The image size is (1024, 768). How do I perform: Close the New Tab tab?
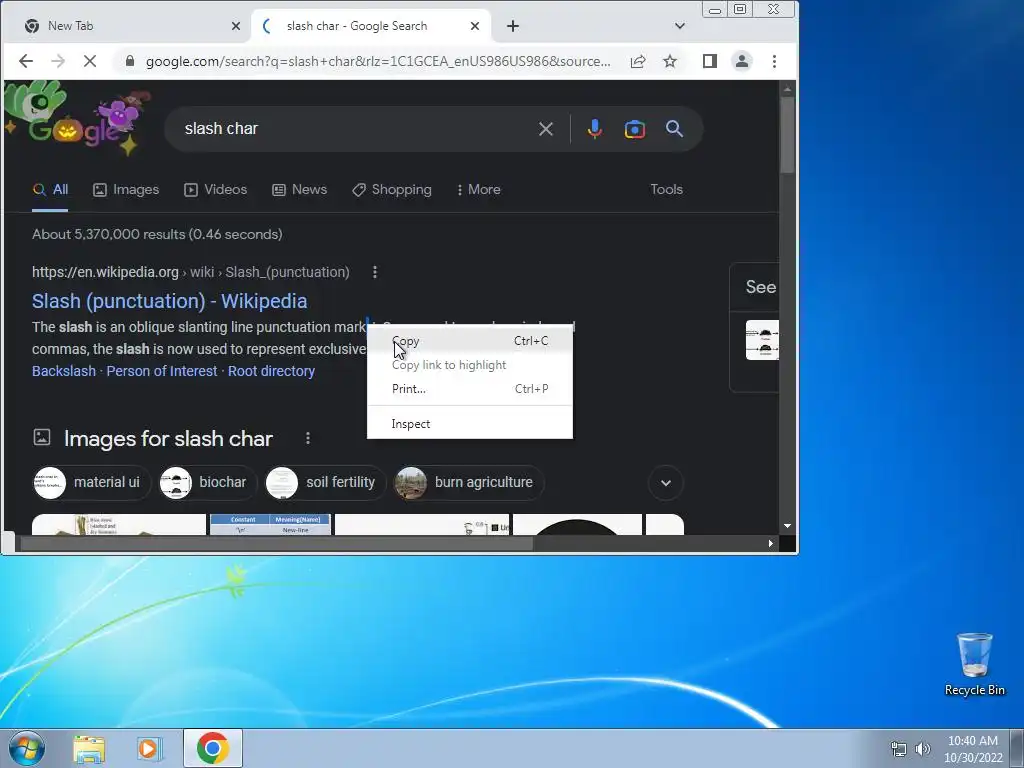[236, 26]
